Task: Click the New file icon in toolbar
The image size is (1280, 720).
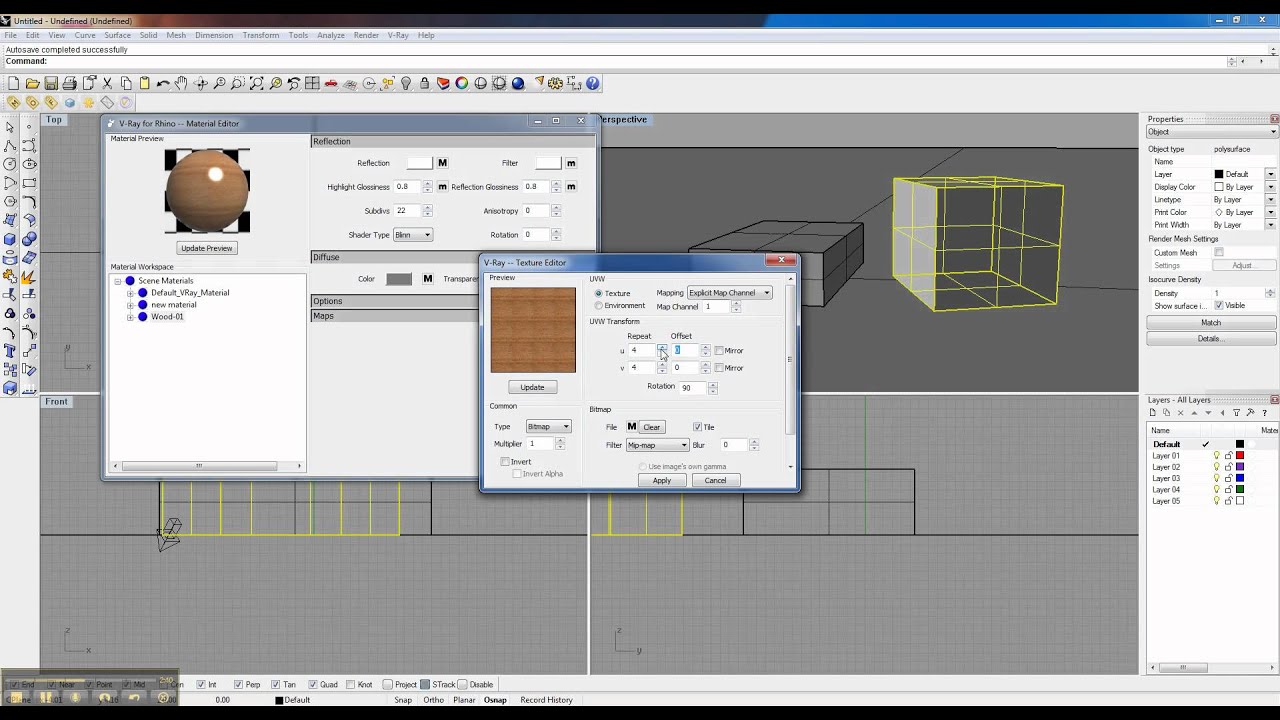Action: tap(14, 84)
